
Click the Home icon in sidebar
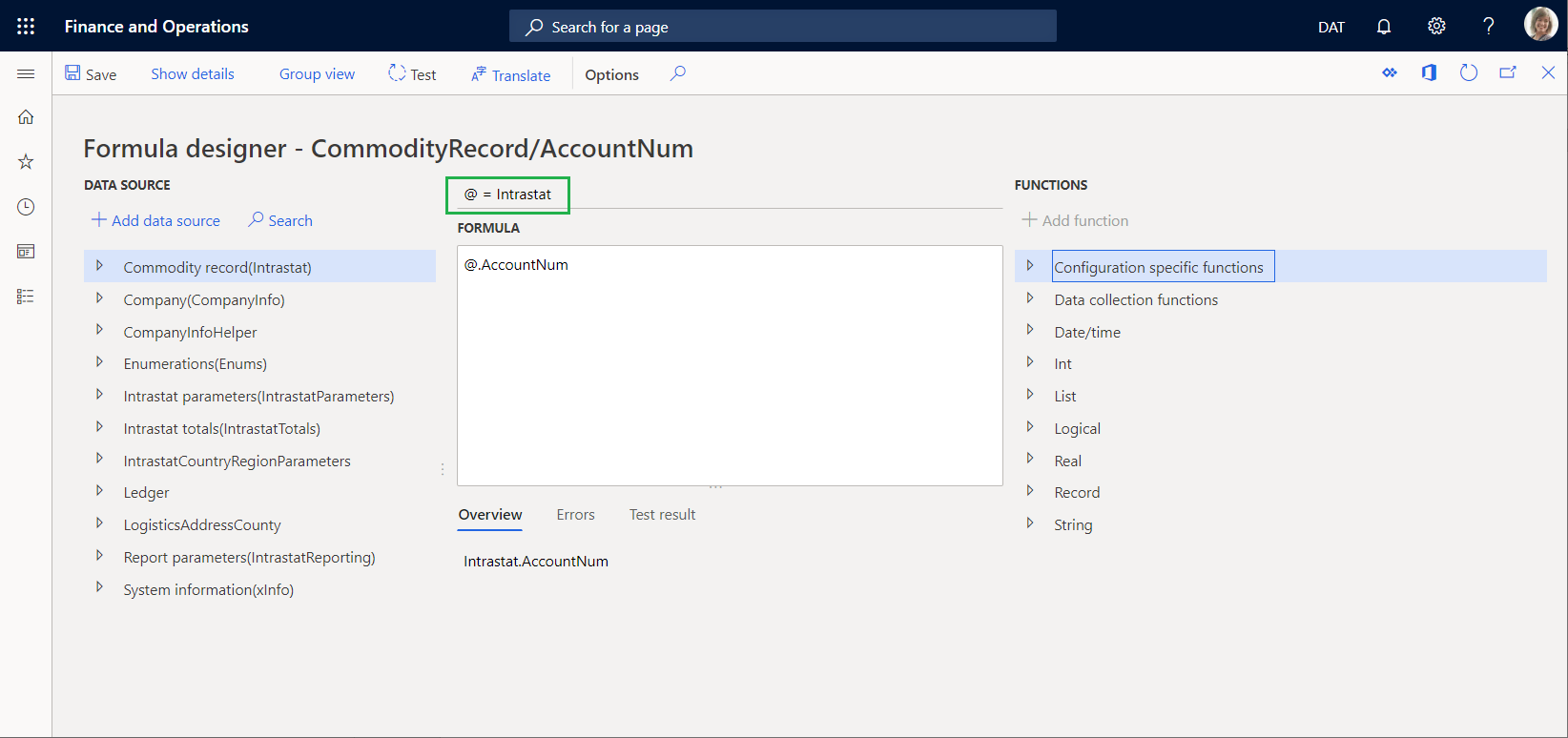pyautogui.click(x=26, y=117)
